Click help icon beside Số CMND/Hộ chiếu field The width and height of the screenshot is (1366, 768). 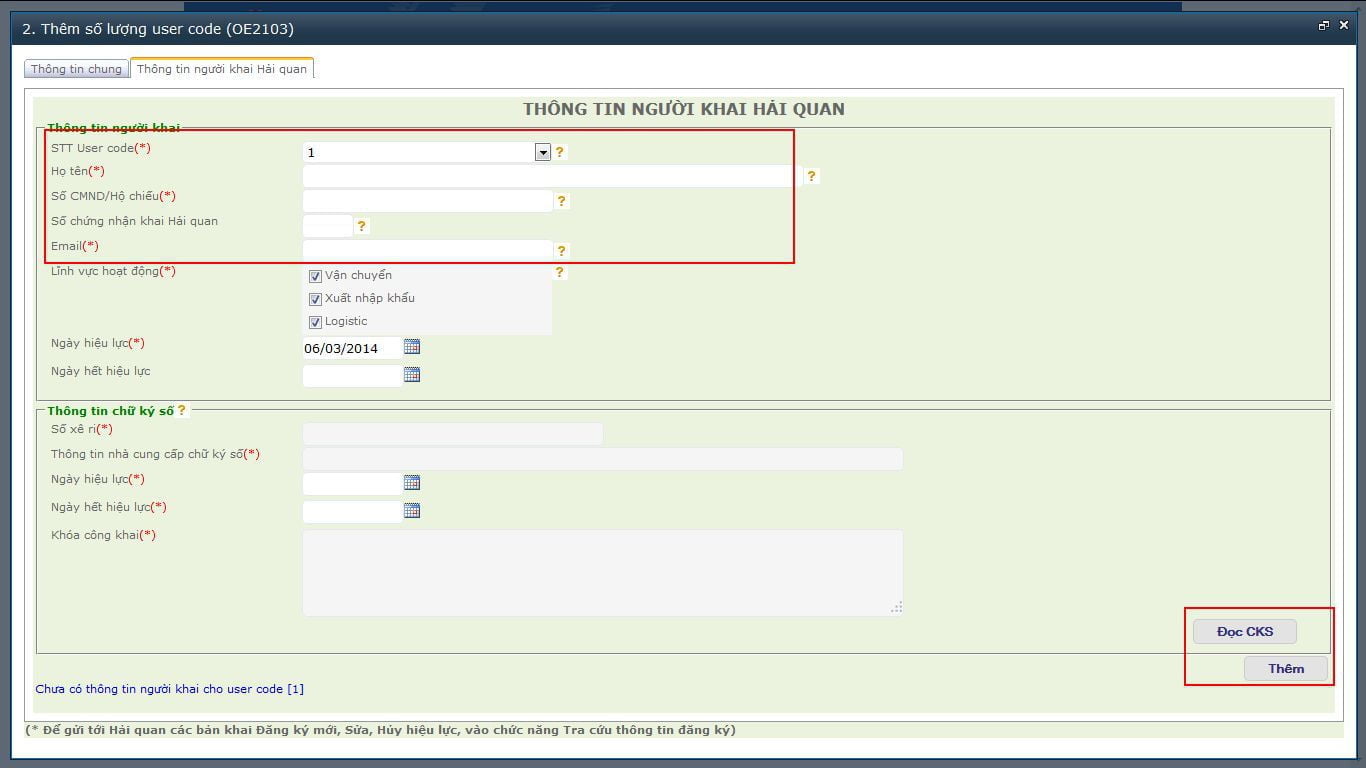pos(562,201)
